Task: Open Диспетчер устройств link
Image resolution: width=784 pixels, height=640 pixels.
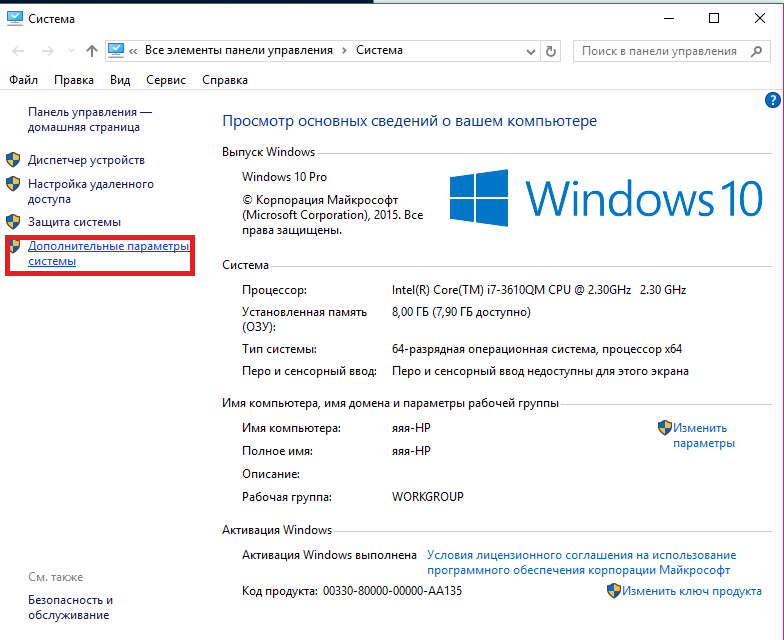Action: 86,160
